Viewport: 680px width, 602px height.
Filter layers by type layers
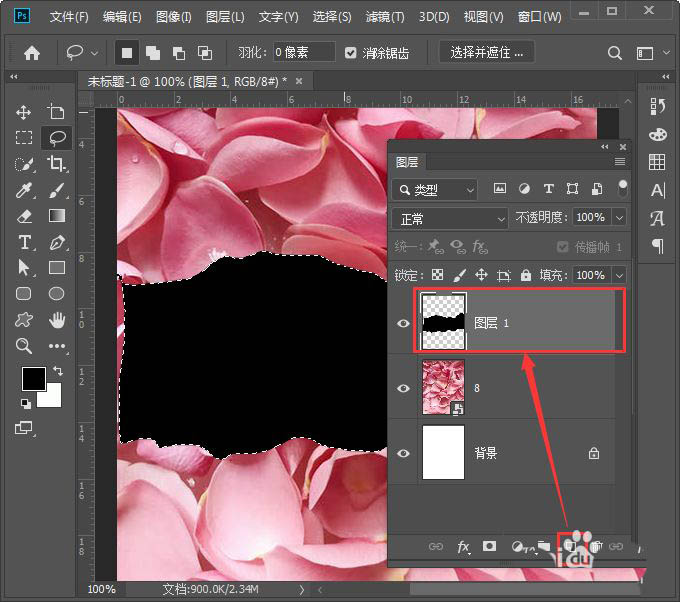point(548,188)
